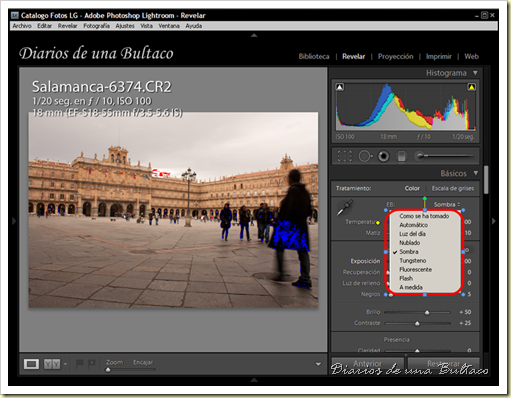Click the Restaurar button
The height and width of the screenshot is (398, 511).
pyautogui.click(x=443, y=363)
